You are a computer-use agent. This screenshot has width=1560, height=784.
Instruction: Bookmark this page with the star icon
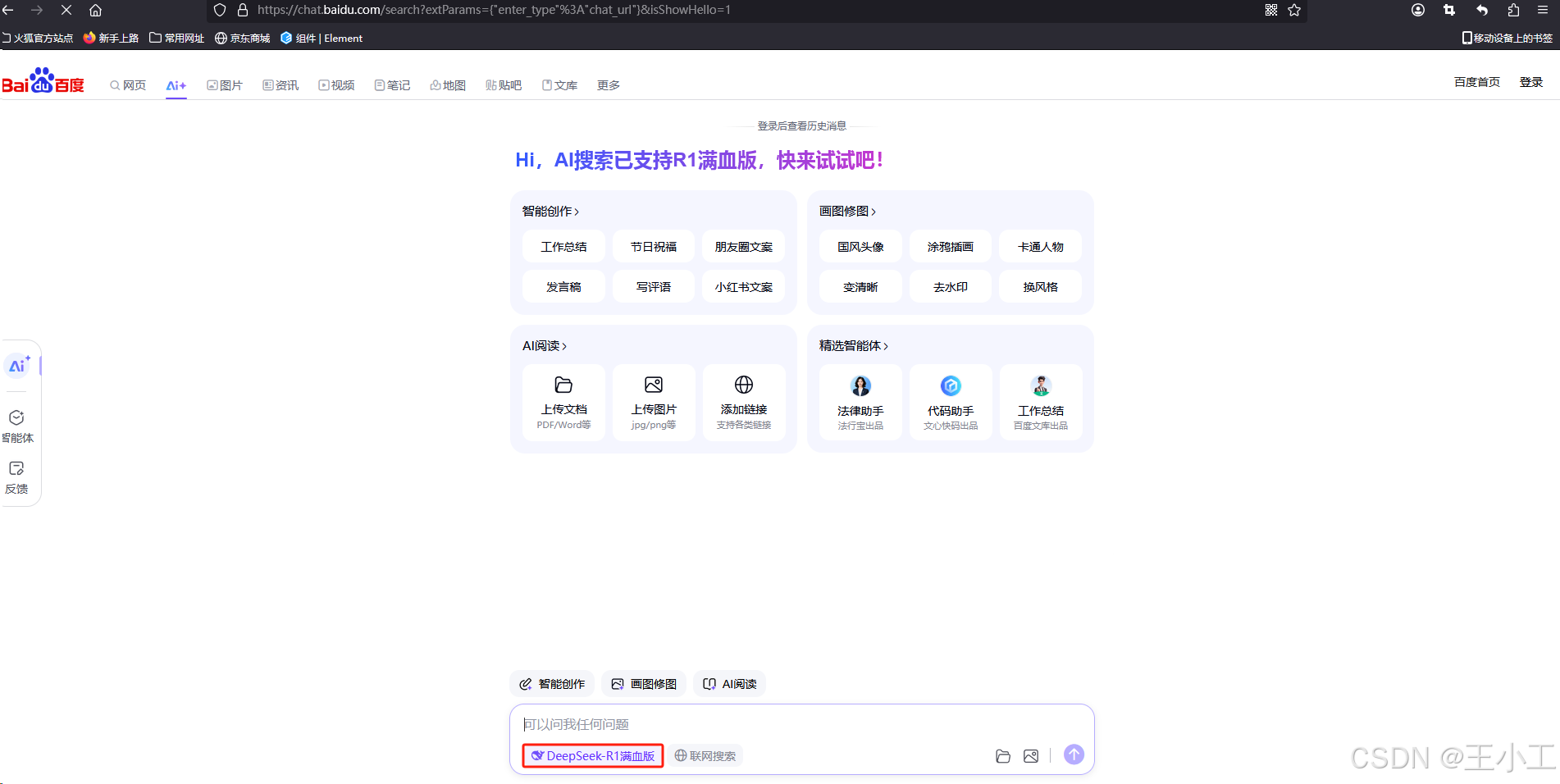click(1294, 10)
